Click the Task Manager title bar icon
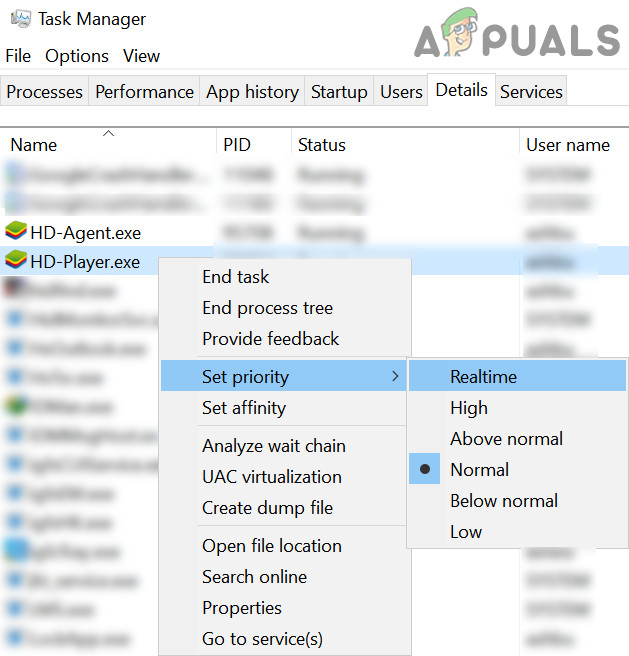The image size is (629, 656). (x=21, y=19)
